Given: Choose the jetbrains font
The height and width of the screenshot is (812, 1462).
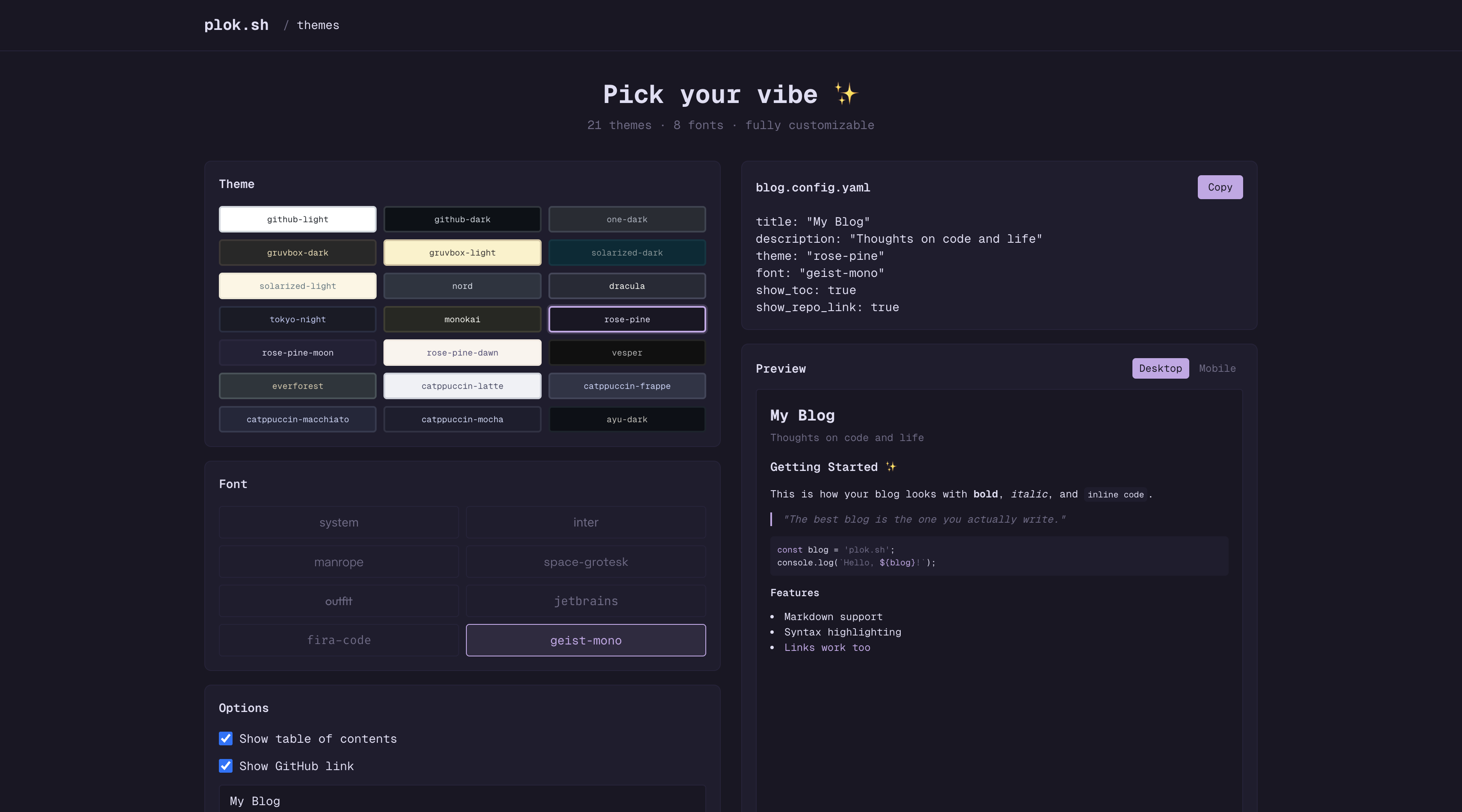Looking at the screenshot, I should click(x=586, y=600).
